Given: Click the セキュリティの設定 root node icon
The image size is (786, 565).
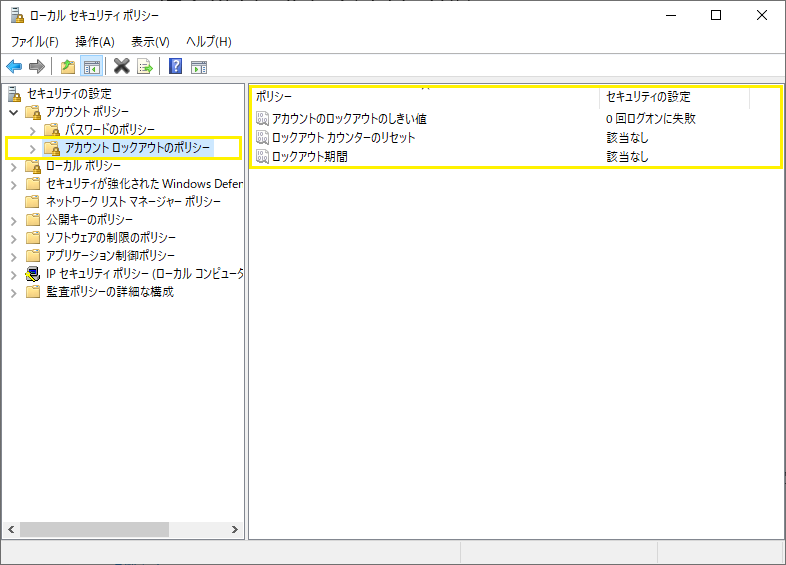Looking at the screenshot, I should point(15,94).
